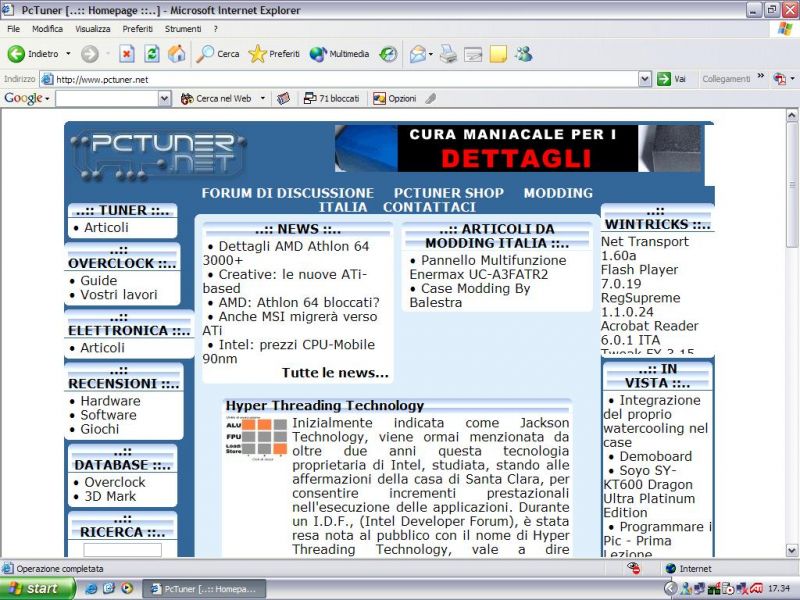This screenshot has width=800, height=600.
Task: Click the Mail envelope icon
Action: tap(417, 54)
